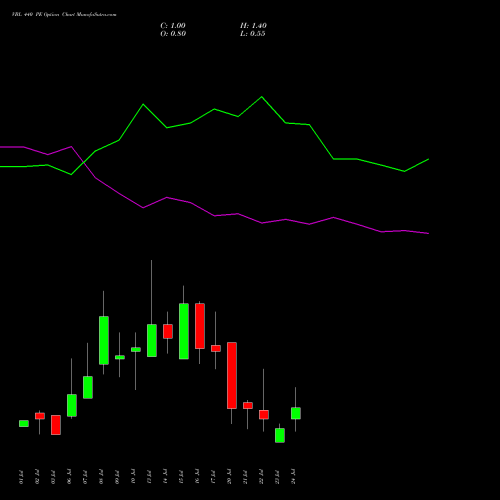
Task: Click the green candlestick with the tallest upper wick
Action: [152, 340]
